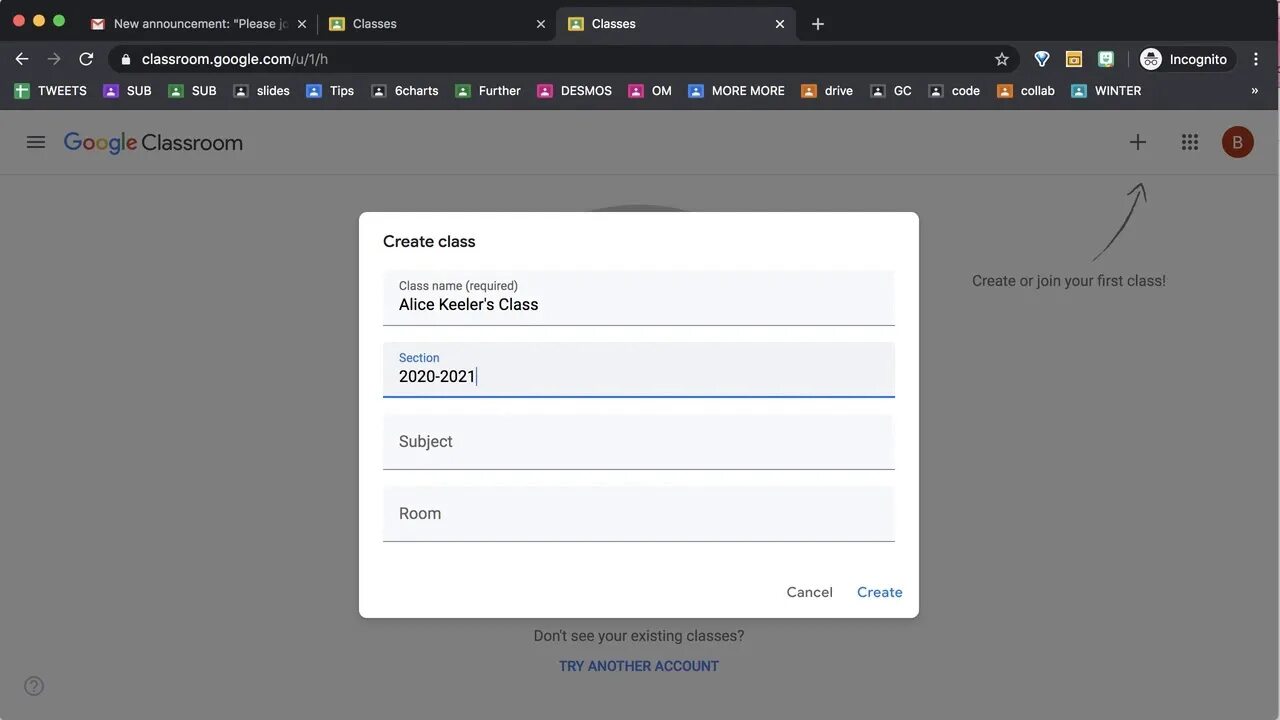This screenshot has height=720, width=1280.
Task: Open the Further bookmark
Action: (488, 91)
